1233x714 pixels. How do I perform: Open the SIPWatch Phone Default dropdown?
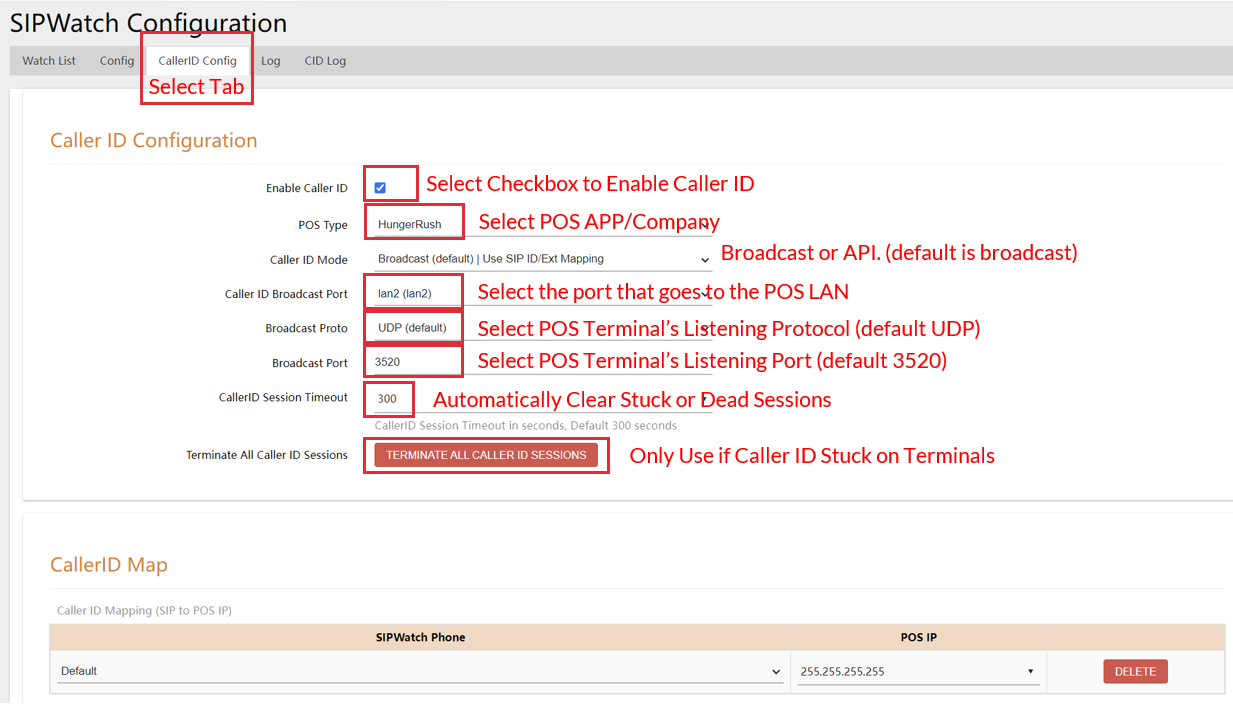click(x=418, y=671)
